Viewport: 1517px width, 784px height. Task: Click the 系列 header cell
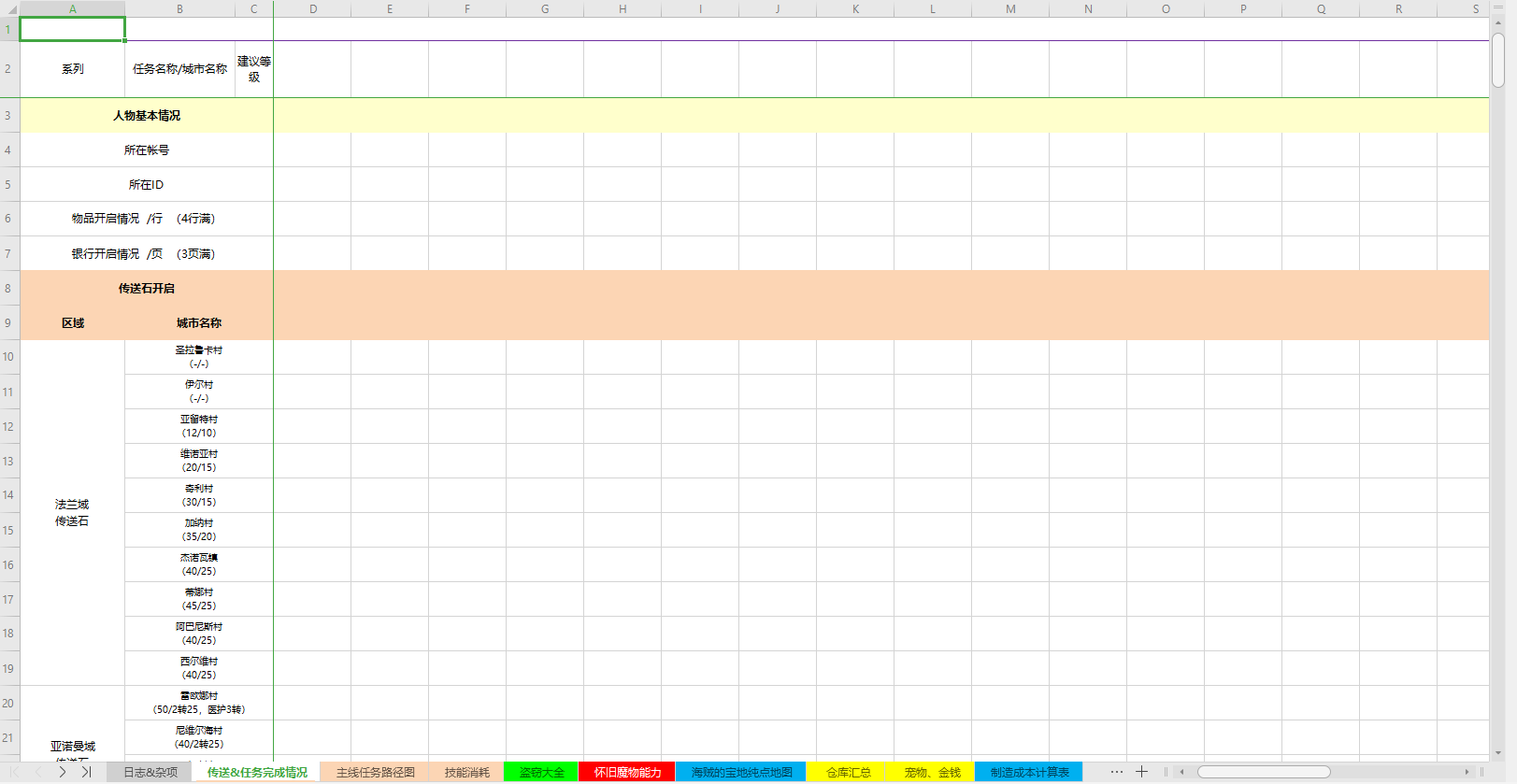coord(72,69)
